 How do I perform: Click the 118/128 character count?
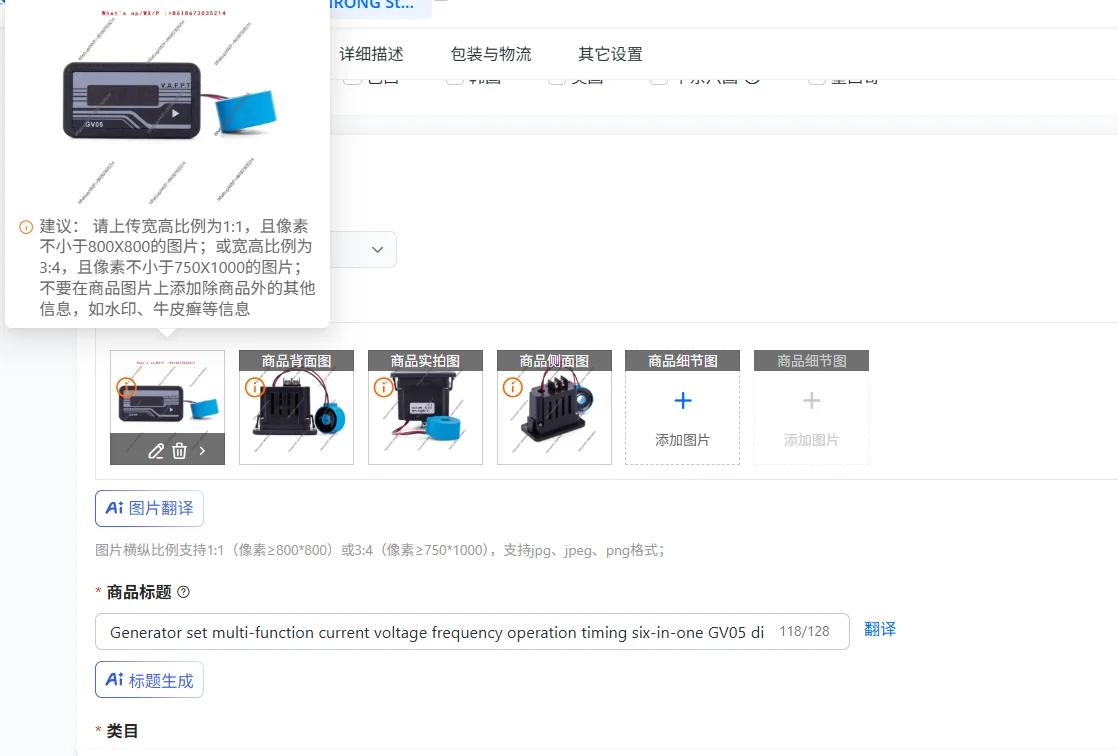click(804, 631)
